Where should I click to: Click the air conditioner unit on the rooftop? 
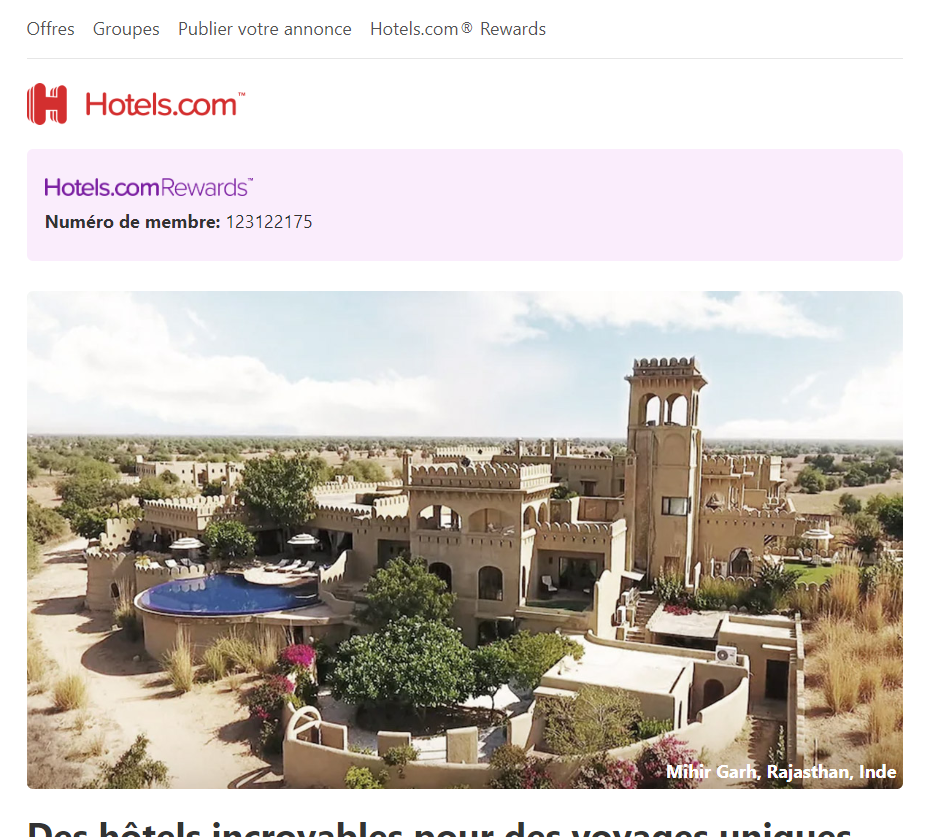point(726,655)
